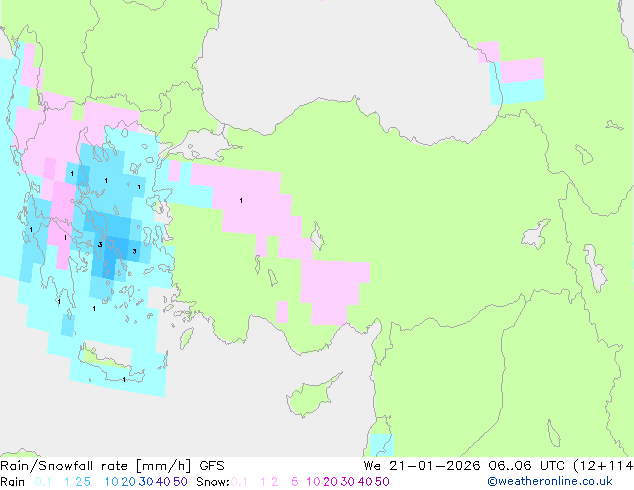Click the Snow legend value 10
634x490 pixels.
(313, 482)
